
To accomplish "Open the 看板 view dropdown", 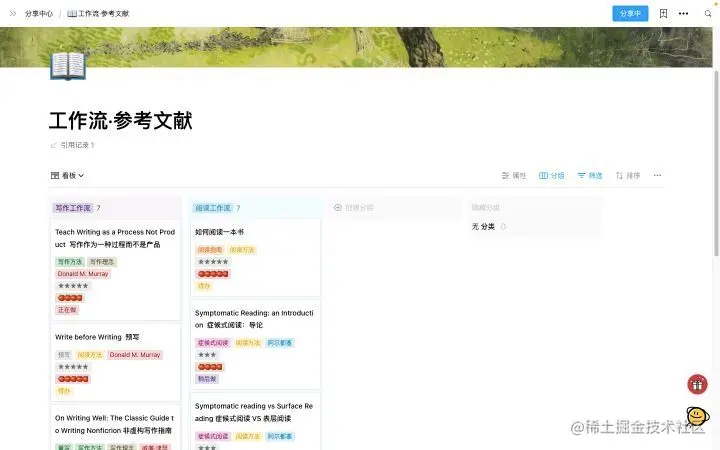I will pyautogui.click(x=68, y=175).
